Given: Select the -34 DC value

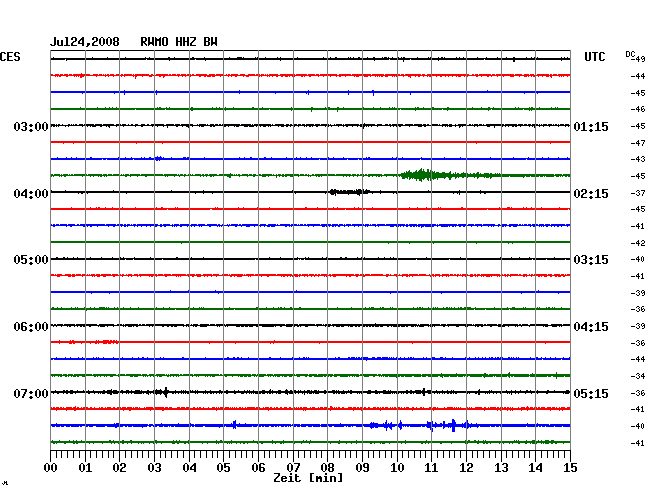Looking at the screenshot, I should (638, 376).
